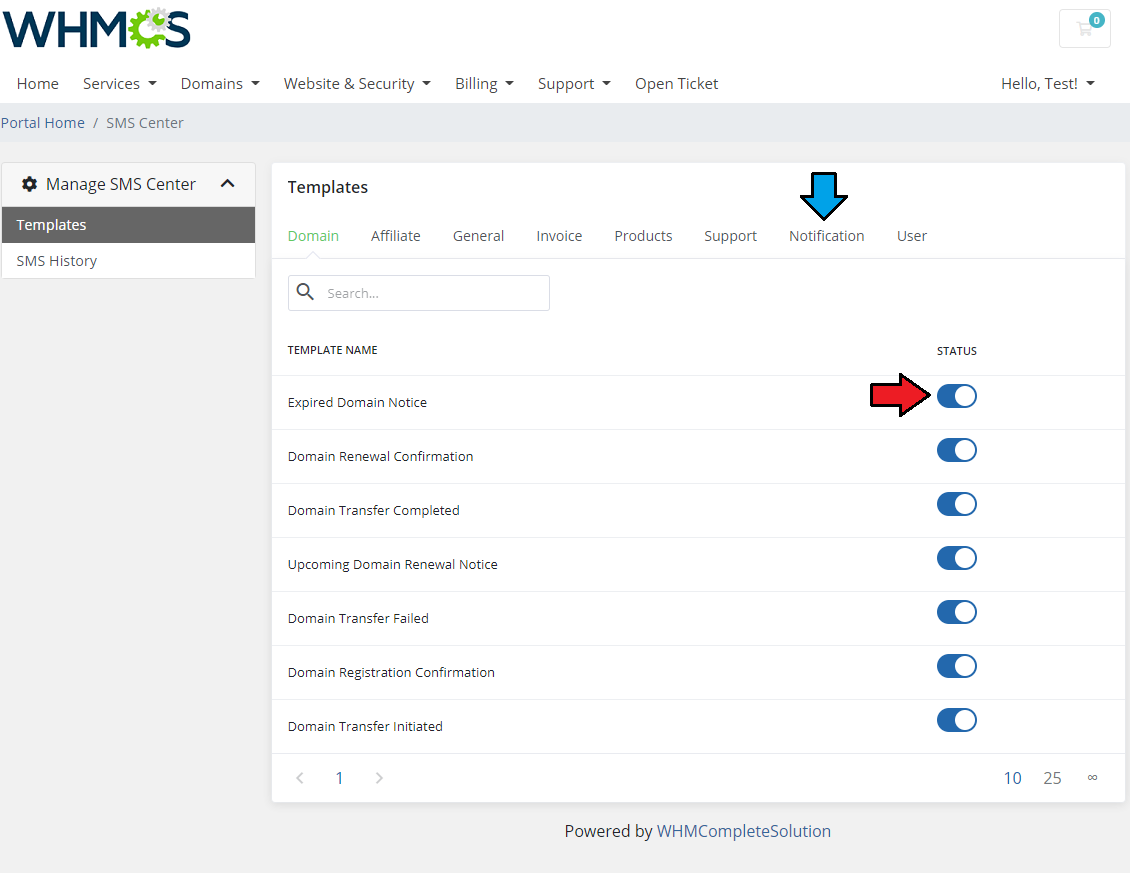Click Open Ticket link
The image size is (1130, 873).
[677, 84]
